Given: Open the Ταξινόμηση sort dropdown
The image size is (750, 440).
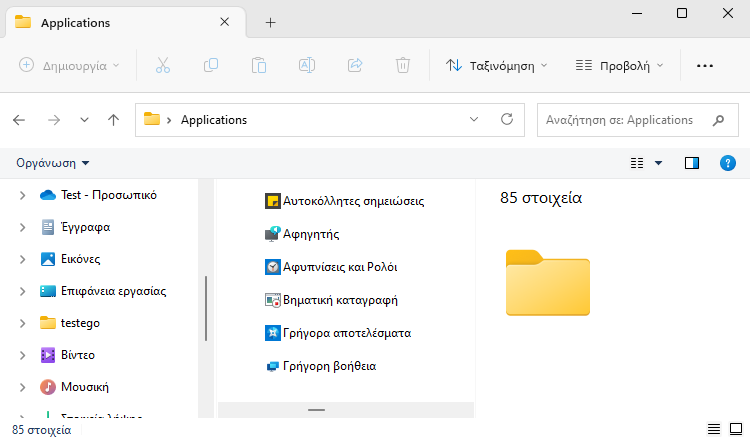Looking at the screenshot, I should pyautogui.click(x=496, y=66).
